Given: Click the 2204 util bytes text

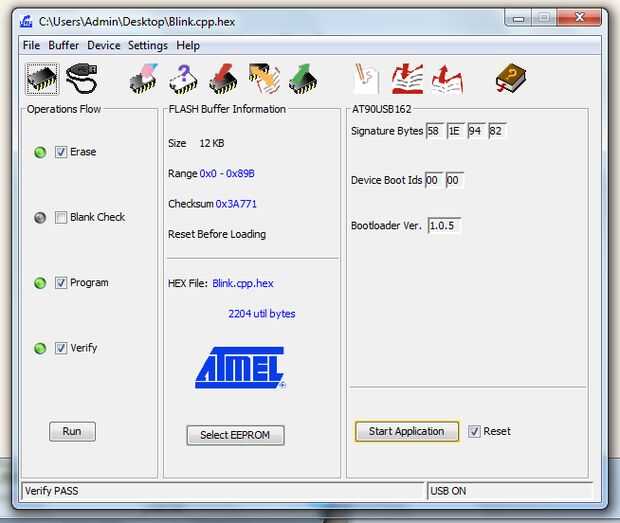Looking at the screenshot, I should pyautogui.click(x=261, y=314).
